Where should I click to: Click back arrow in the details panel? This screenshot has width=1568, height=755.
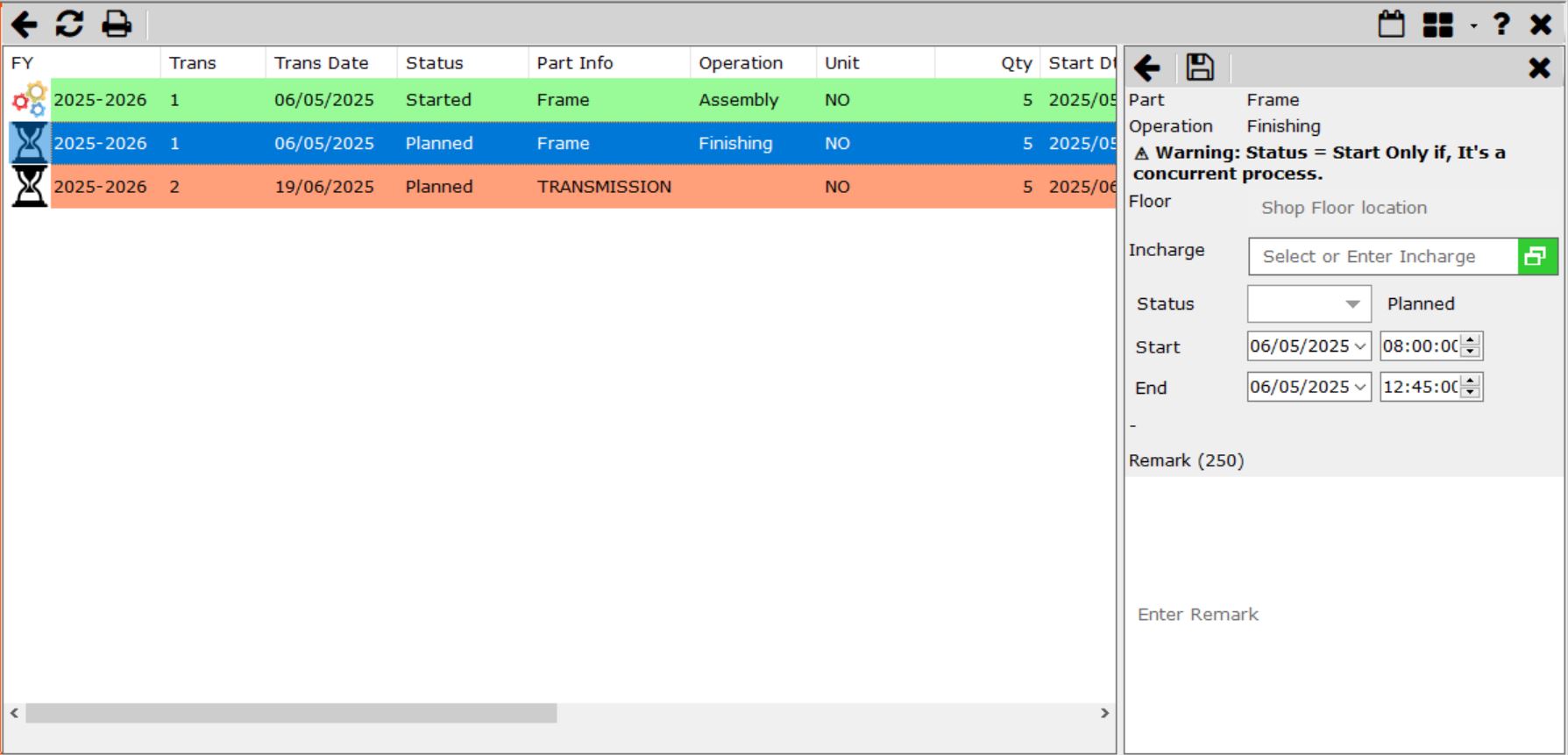pyautogui.click(x=1147, y=68)
